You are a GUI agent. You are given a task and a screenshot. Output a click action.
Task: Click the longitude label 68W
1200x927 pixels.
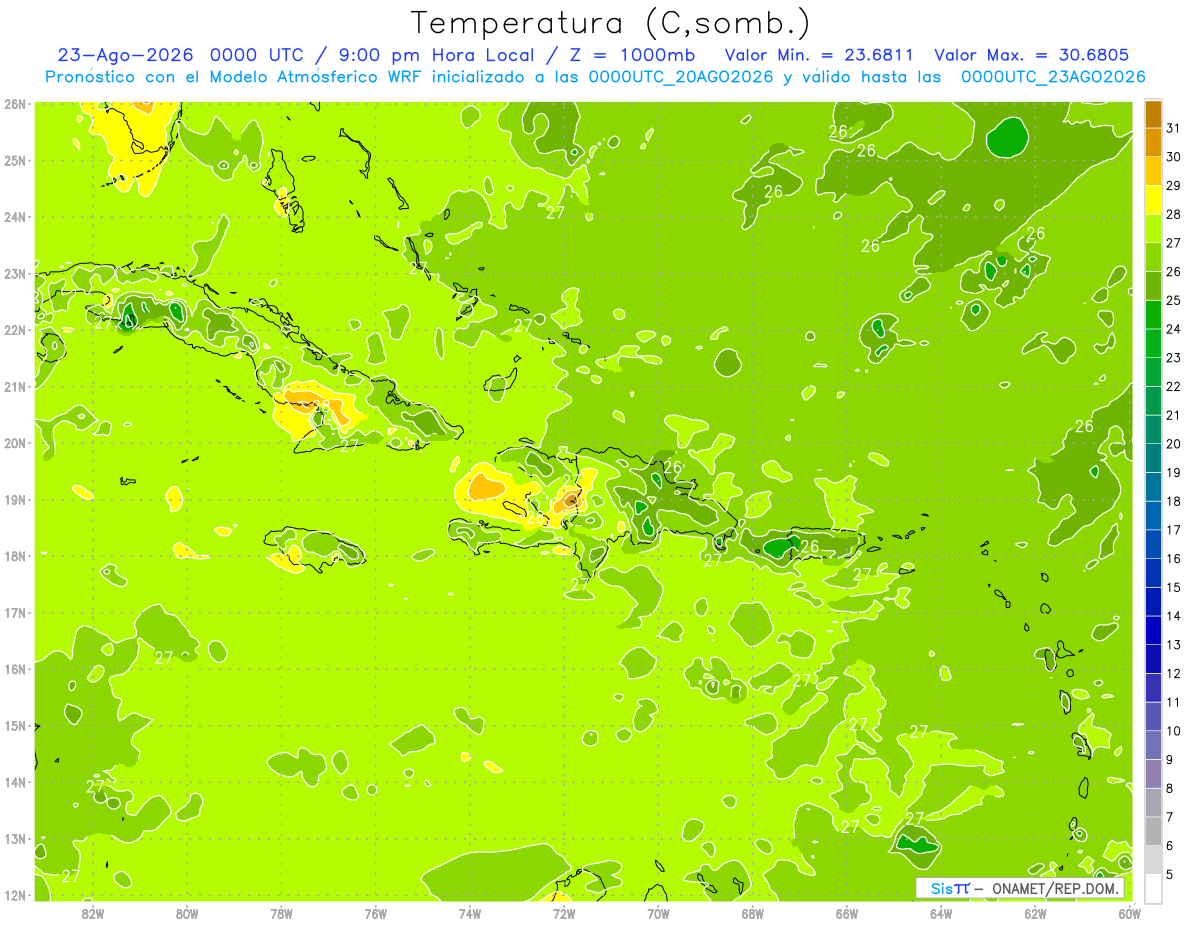pyautogui.click(x=752, y=912)
